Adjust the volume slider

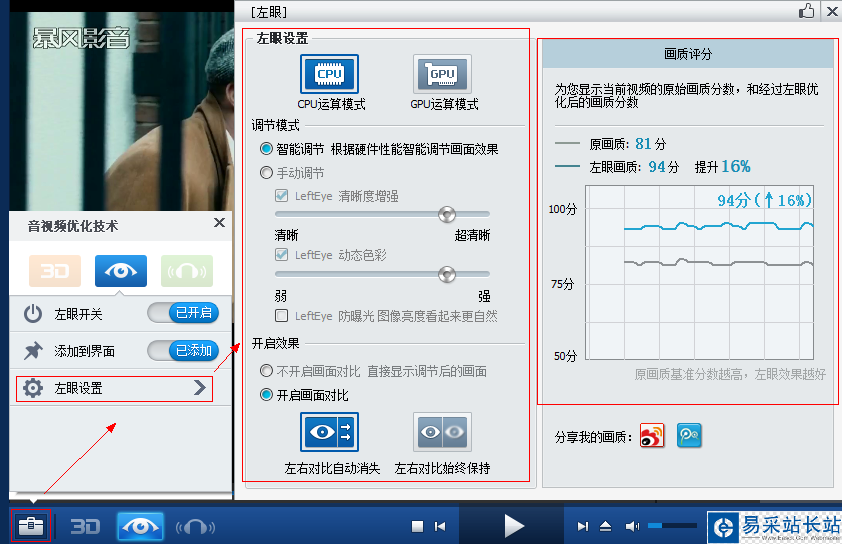pos(672,526)
